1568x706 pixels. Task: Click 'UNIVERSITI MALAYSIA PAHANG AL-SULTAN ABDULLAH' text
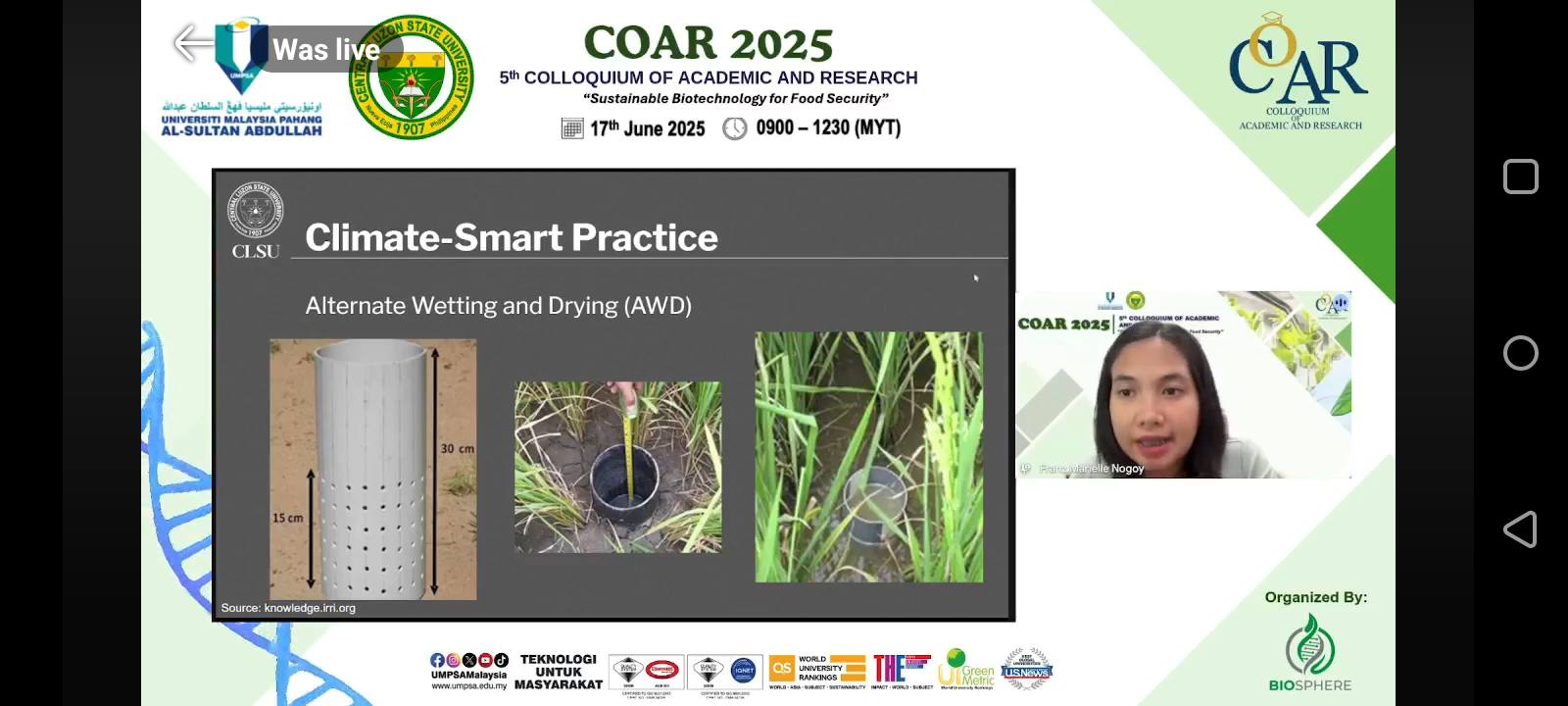(x=241, y=125)
